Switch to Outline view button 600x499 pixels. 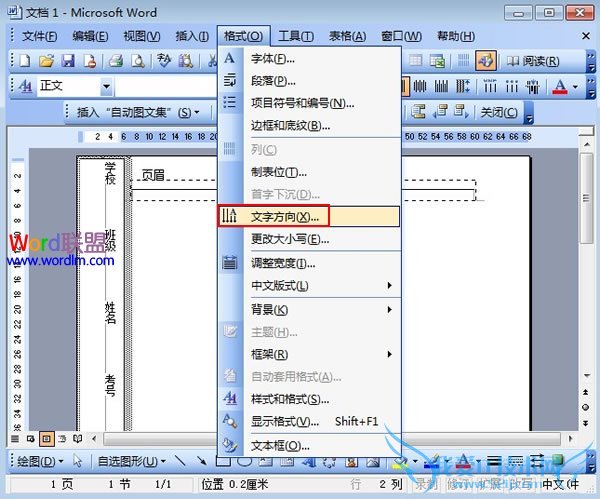tap(62, 439)
